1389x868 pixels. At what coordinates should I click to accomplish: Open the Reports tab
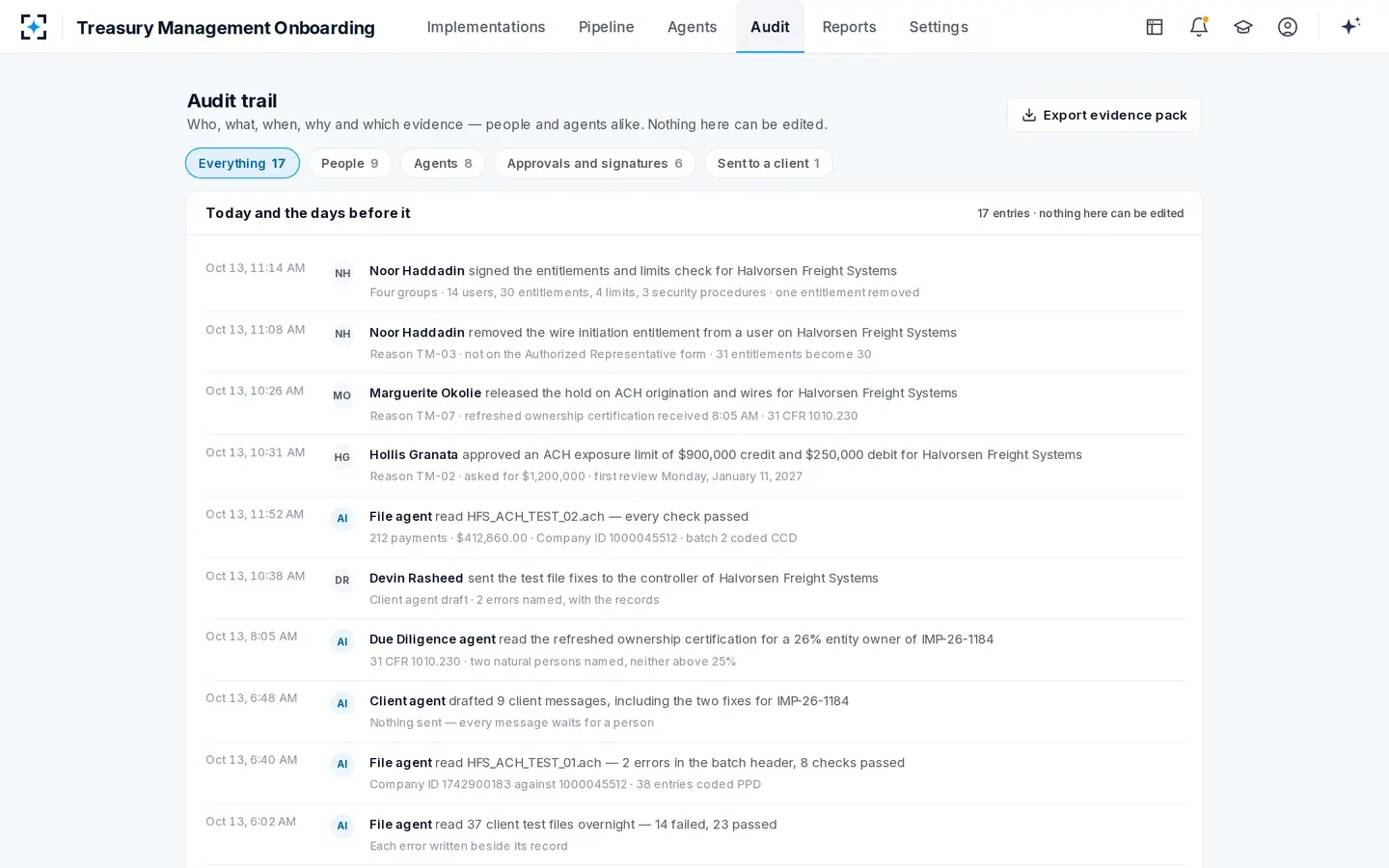click(x=849, y=27)
